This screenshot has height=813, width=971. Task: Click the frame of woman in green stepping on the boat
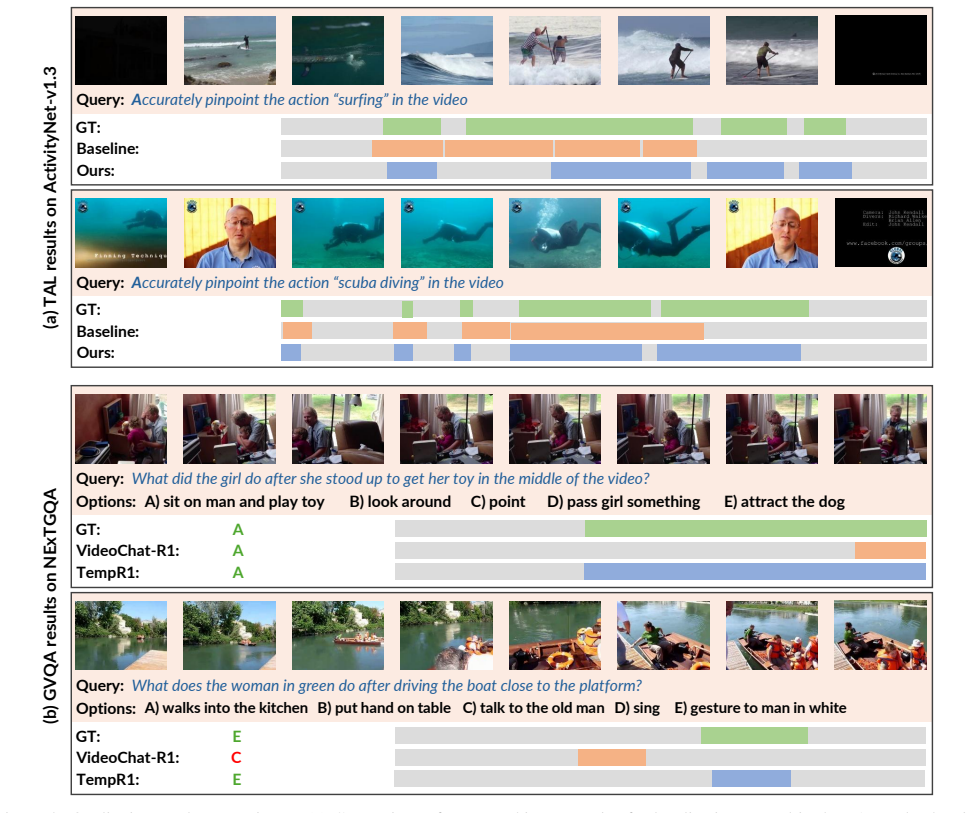[x=664, y=635]
